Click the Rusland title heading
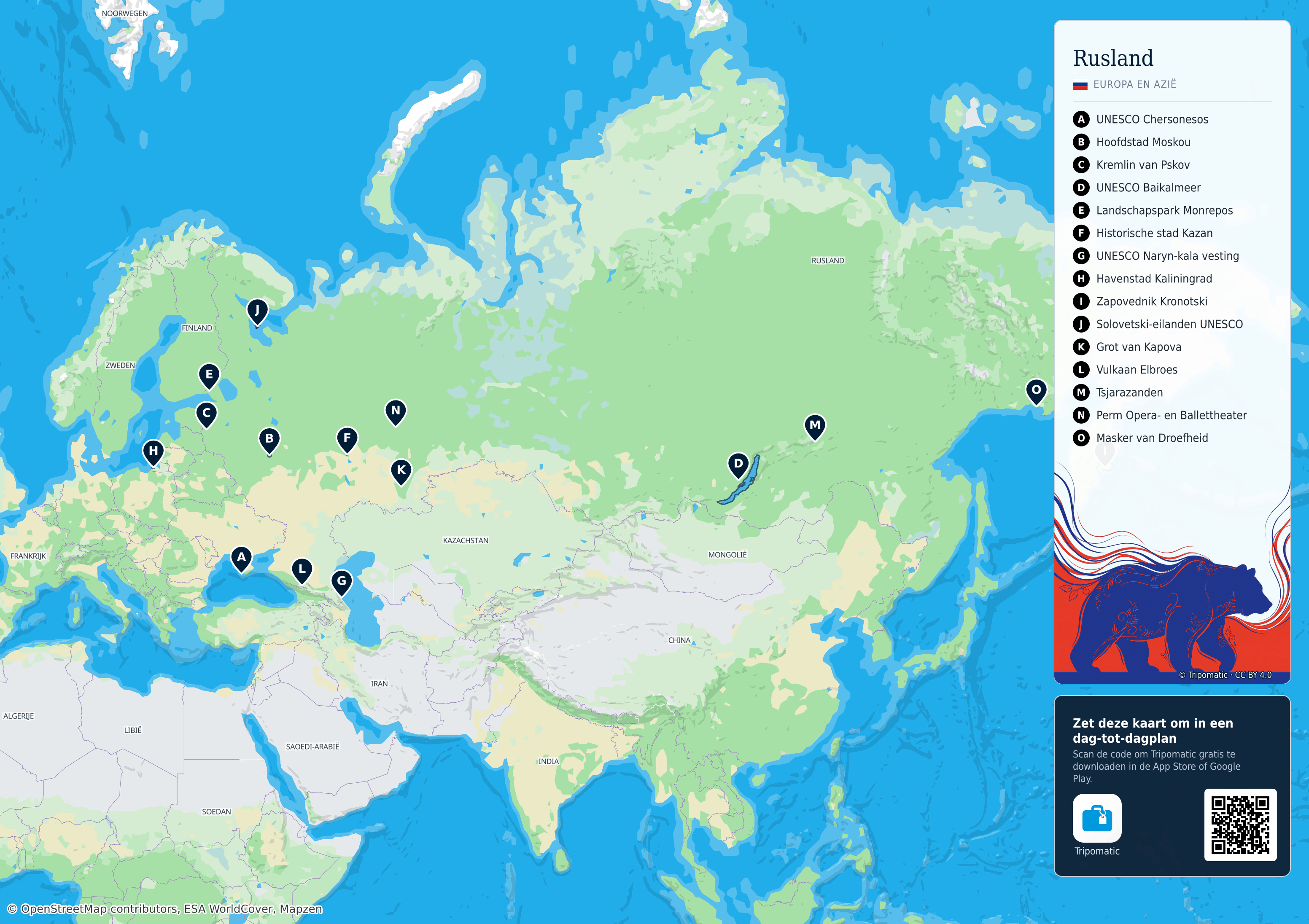 [1113, 58]
